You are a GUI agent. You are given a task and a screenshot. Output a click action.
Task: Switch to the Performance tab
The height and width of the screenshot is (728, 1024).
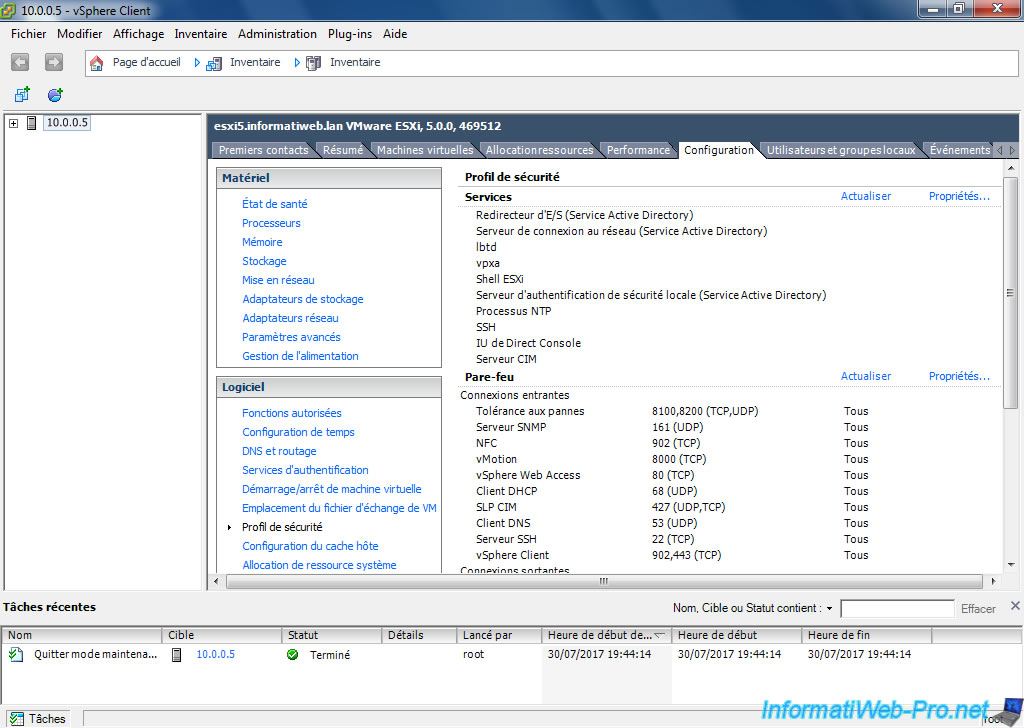pos(638,150)
